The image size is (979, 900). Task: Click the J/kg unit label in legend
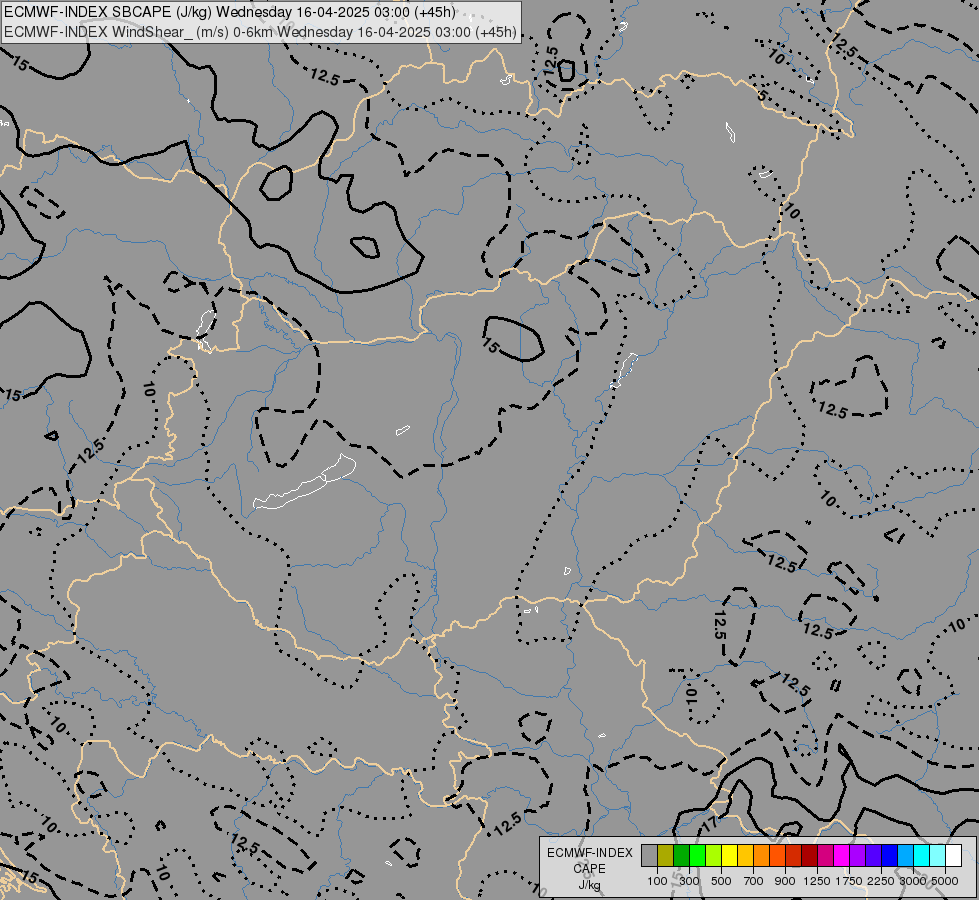pyautogui.click(x=589, y=884)
